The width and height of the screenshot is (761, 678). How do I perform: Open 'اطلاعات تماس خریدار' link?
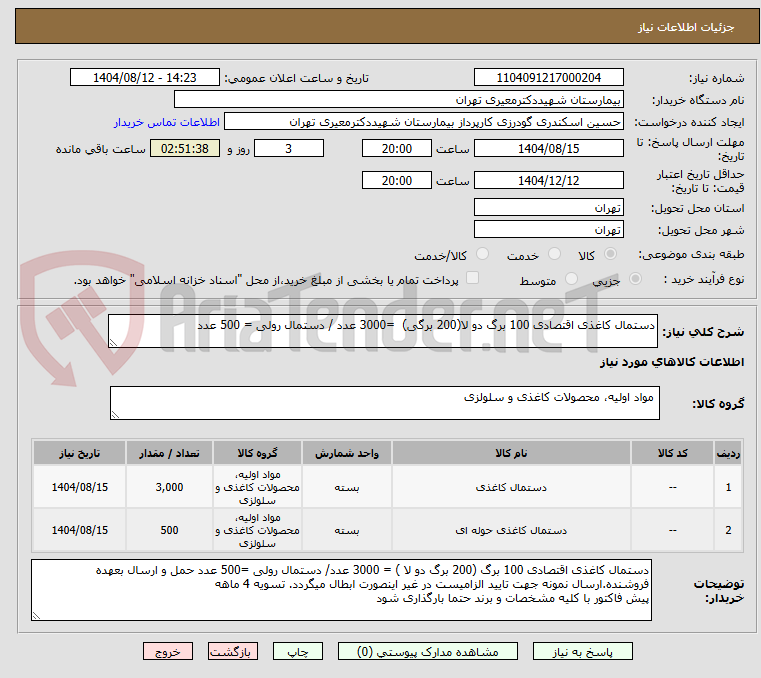pos(167,122)
